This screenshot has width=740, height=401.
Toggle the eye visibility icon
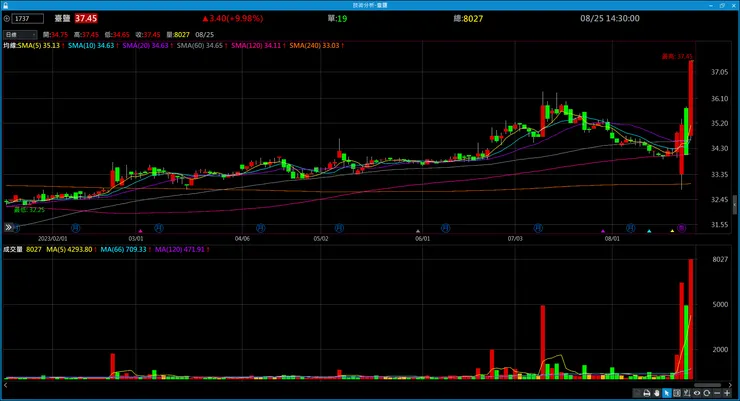697,393
